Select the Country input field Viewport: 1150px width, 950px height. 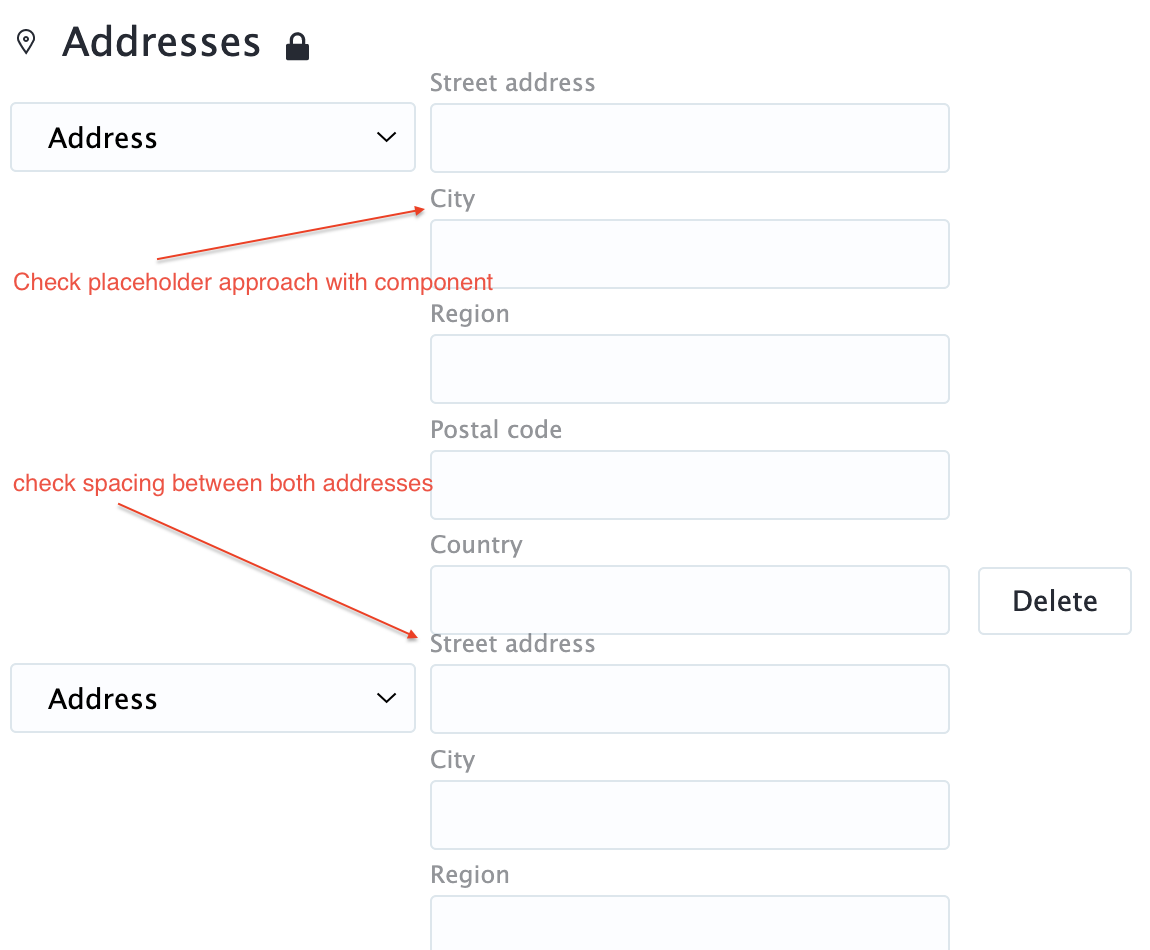[689, 600]
